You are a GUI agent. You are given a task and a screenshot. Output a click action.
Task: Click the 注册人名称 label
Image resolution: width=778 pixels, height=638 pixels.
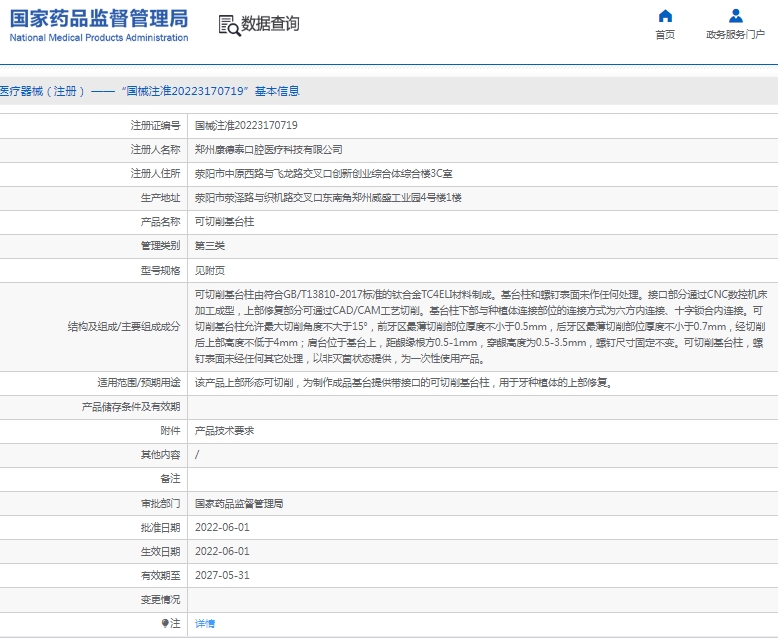point(155,149)
